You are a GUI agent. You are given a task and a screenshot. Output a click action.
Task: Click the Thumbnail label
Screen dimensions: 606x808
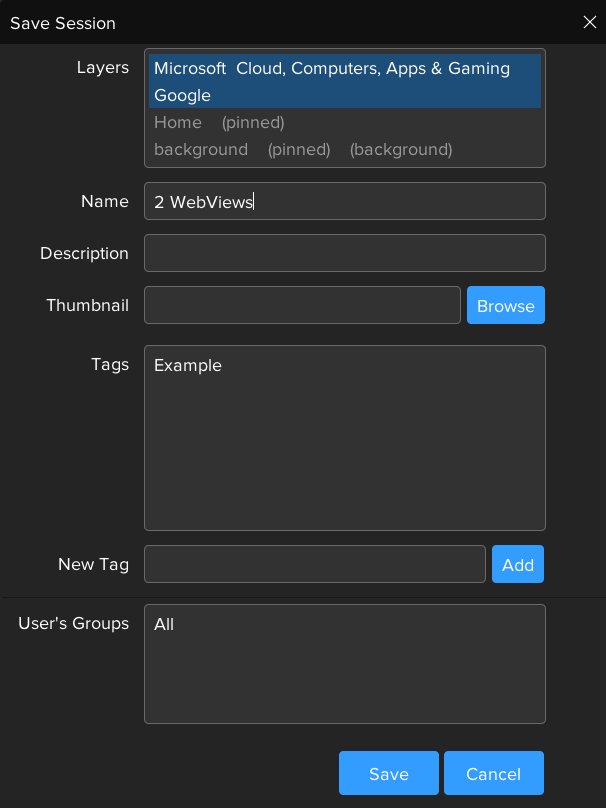click(87, 306)
